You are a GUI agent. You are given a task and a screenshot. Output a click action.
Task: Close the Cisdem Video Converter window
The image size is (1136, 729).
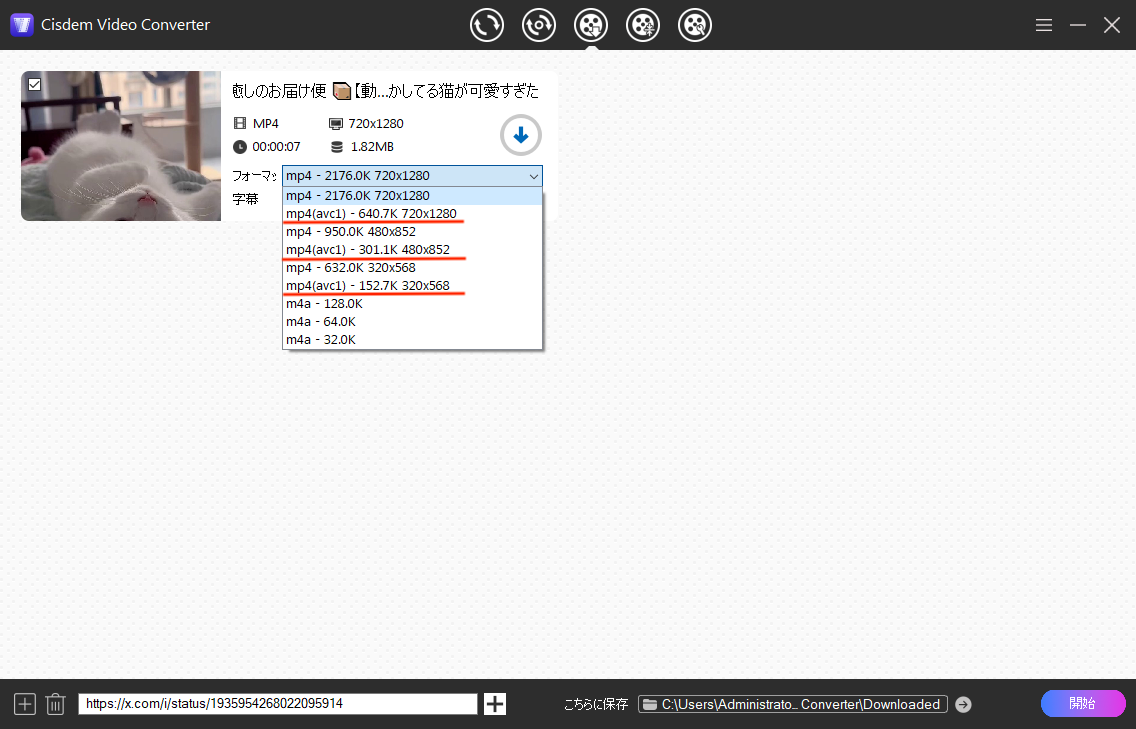click(x=1112, y=25)
